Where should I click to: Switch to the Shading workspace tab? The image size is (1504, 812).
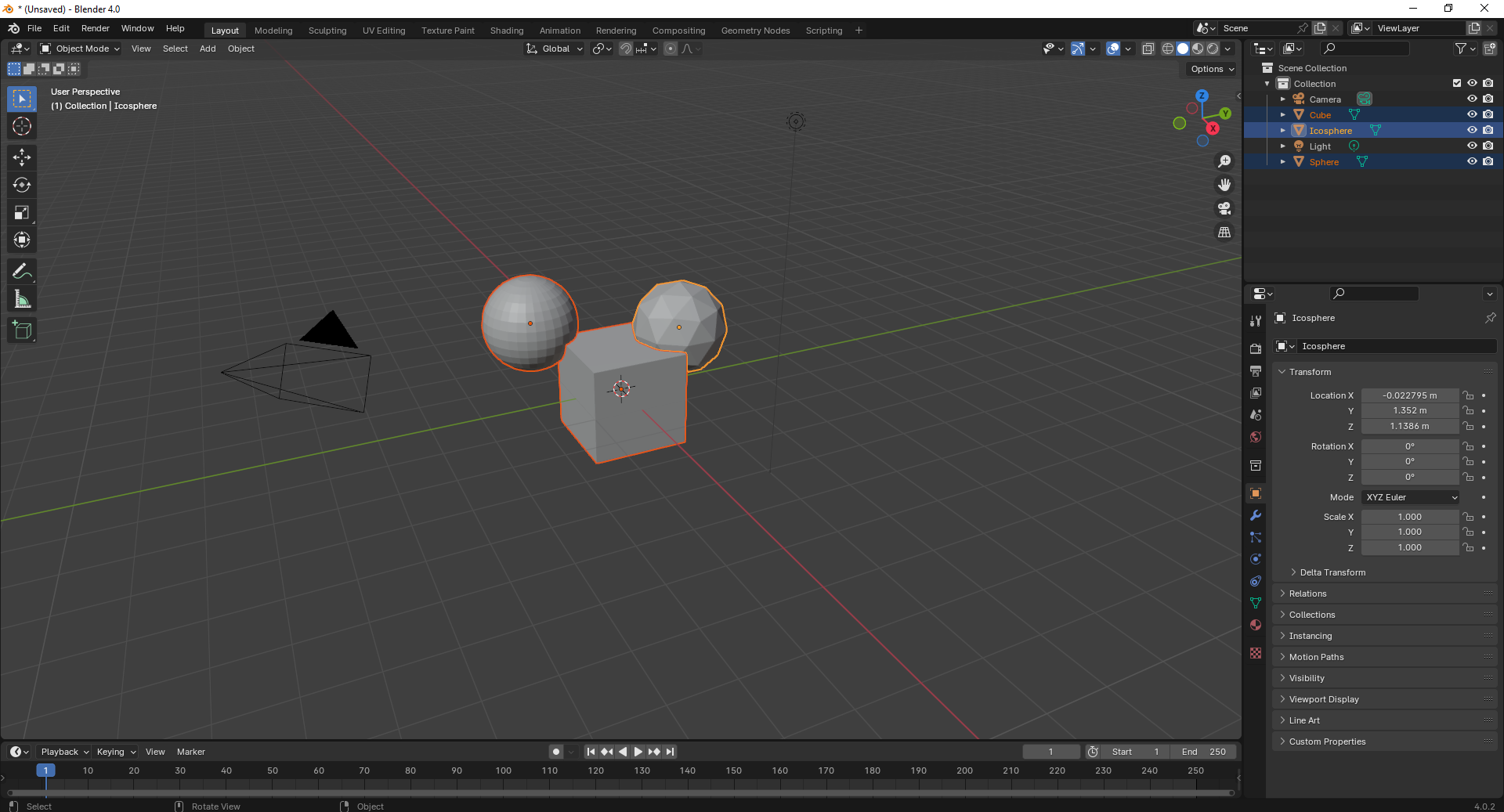506,31
